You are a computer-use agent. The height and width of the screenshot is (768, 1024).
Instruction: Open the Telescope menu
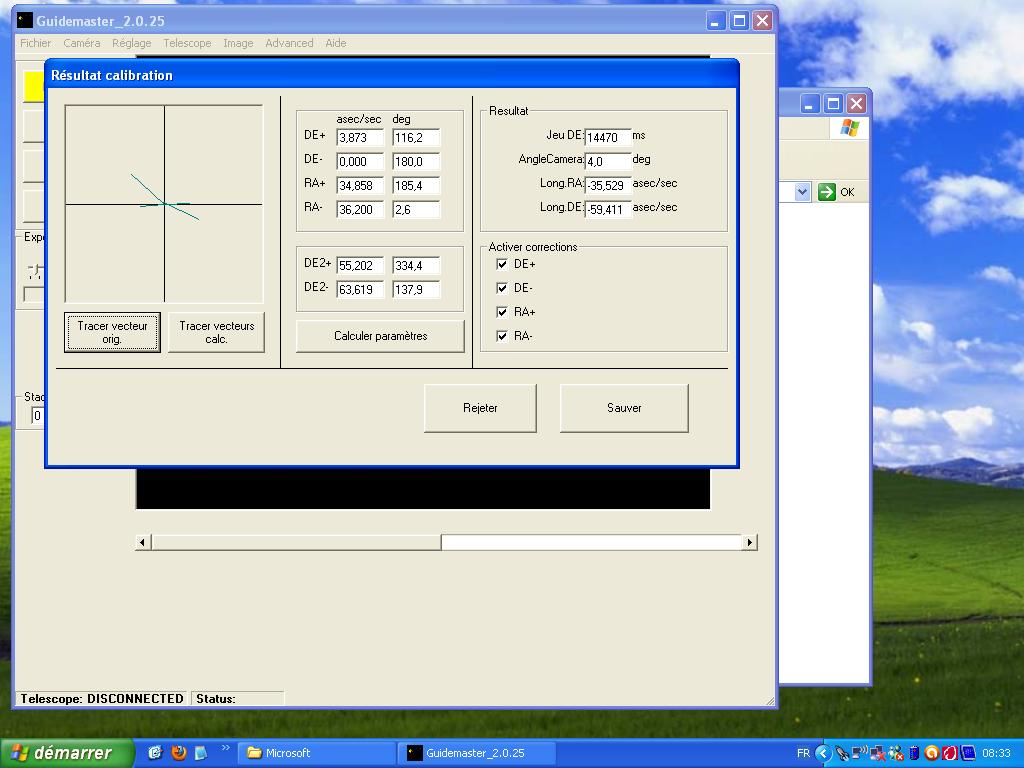point(187,43)
